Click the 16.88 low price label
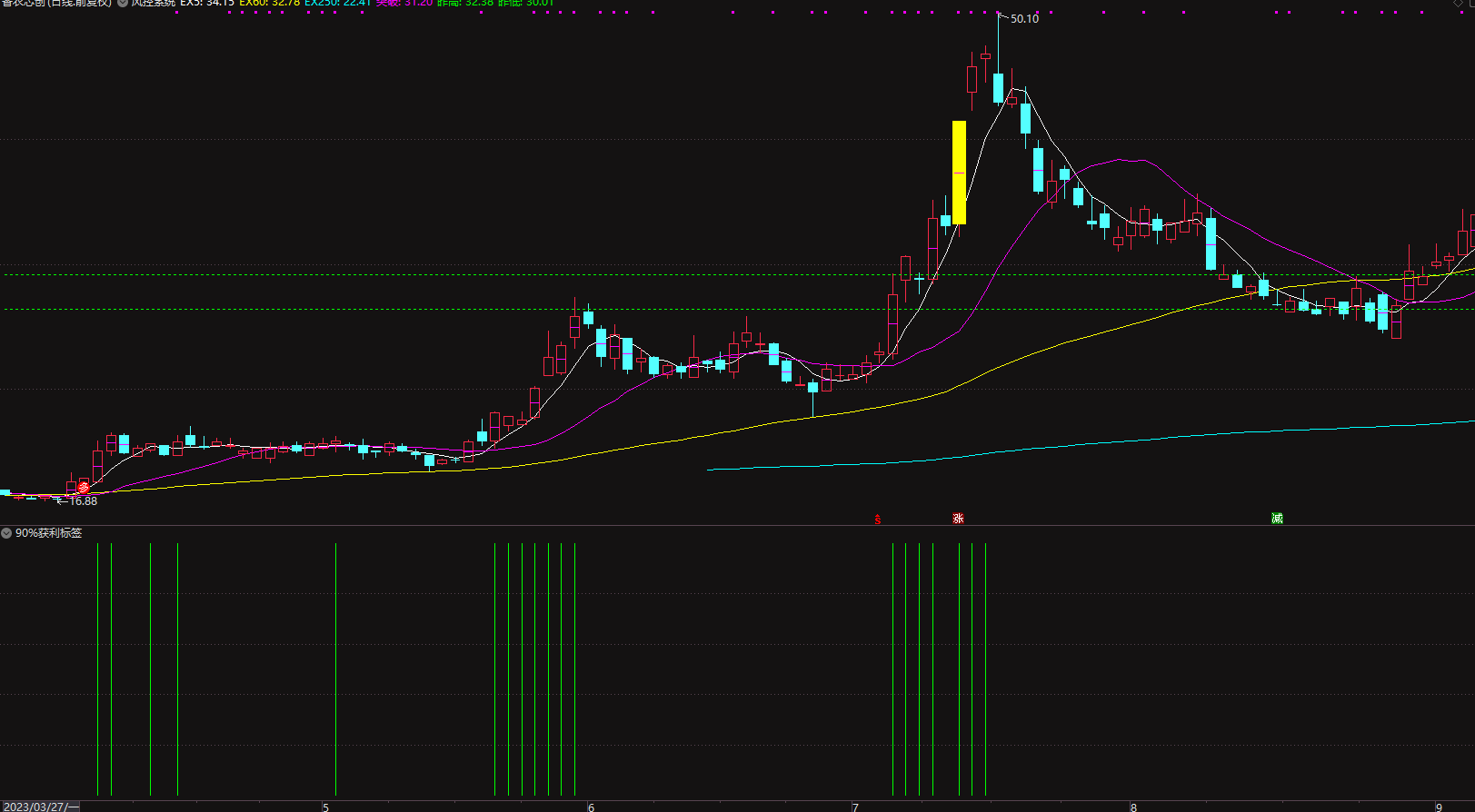Viewport: 1475px width, 812px height. (83, 501)
